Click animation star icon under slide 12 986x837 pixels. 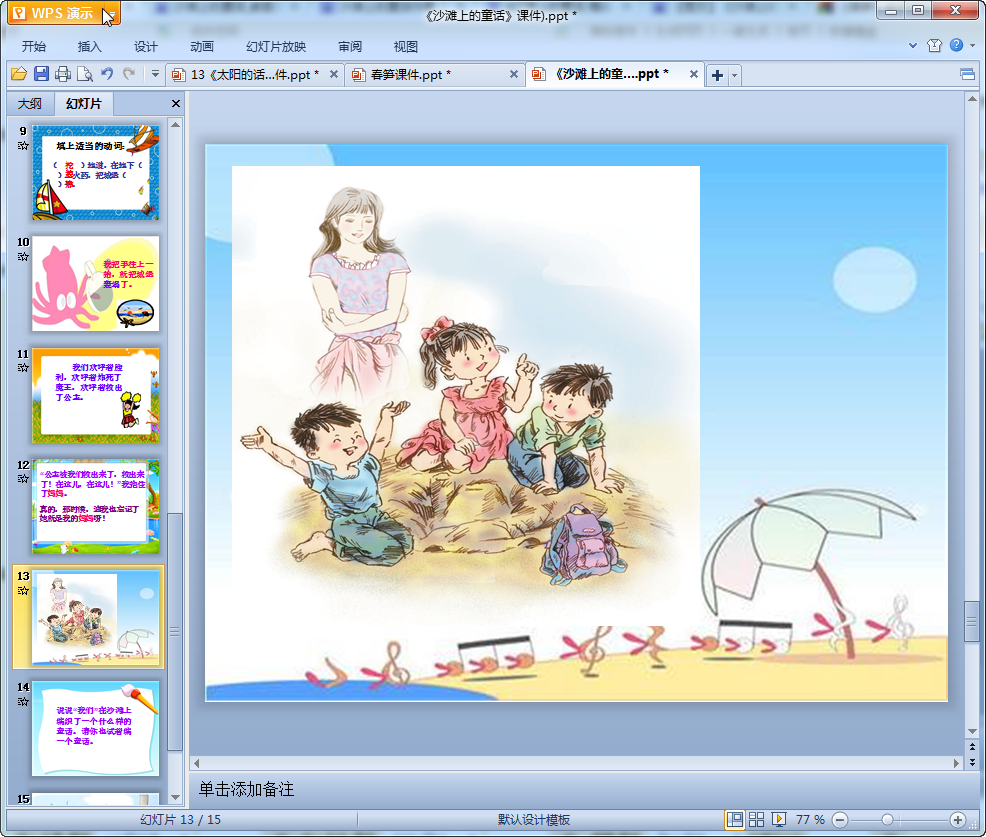(23, 479)
